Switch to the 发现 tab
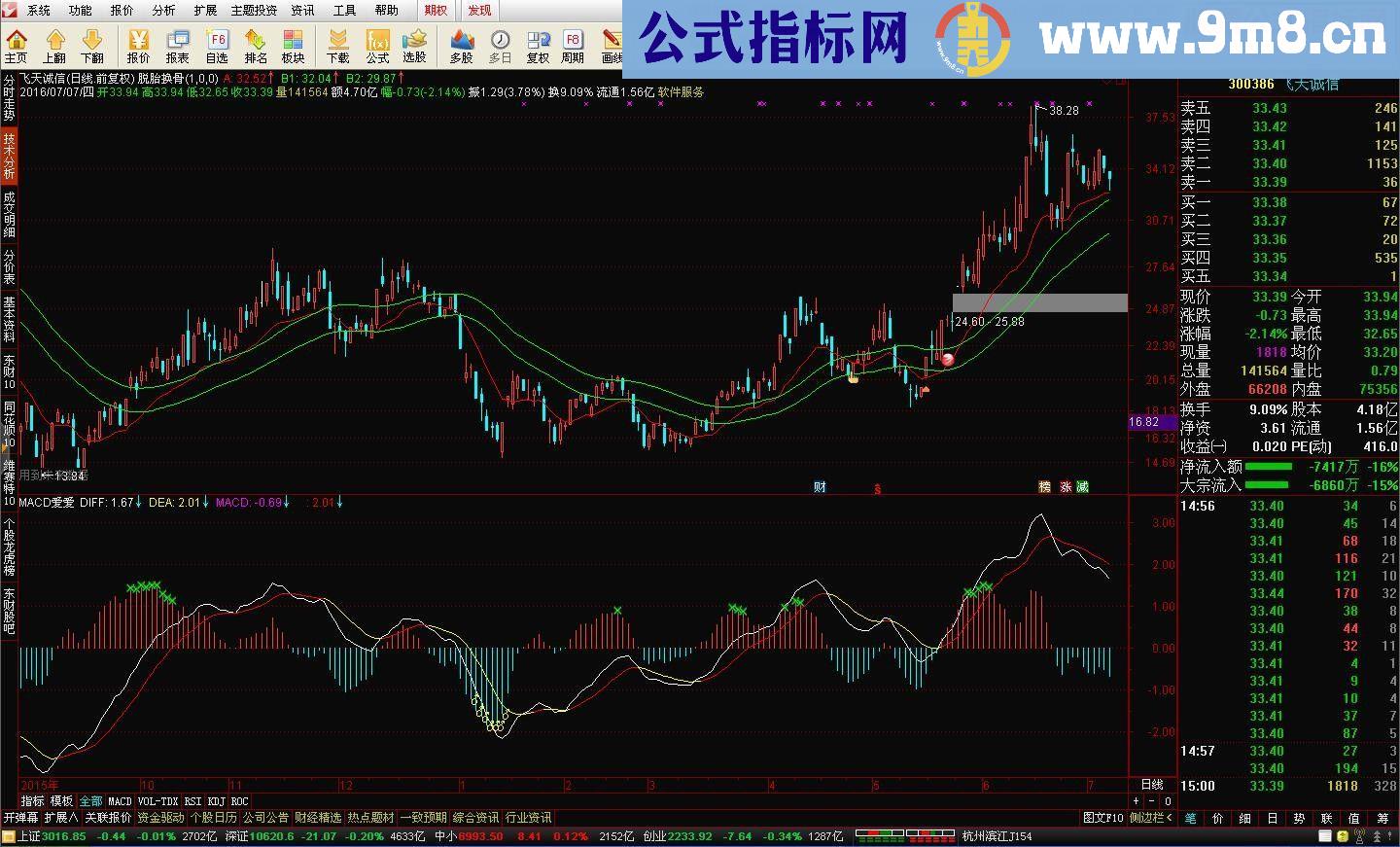1400x847 pixels. pyautogui.click(x=479, y=10)
